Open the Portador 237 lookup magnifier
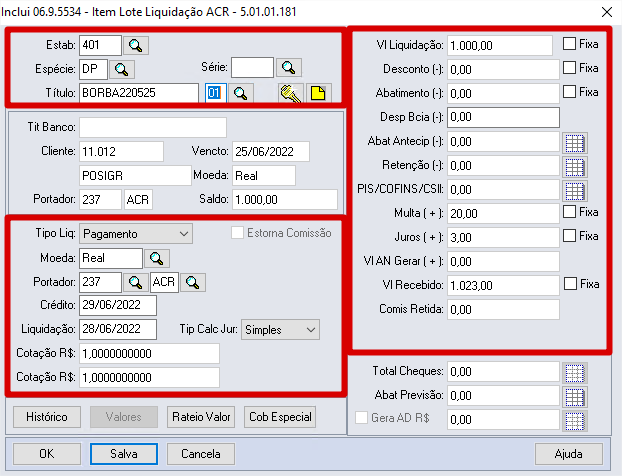 [136, 282]
